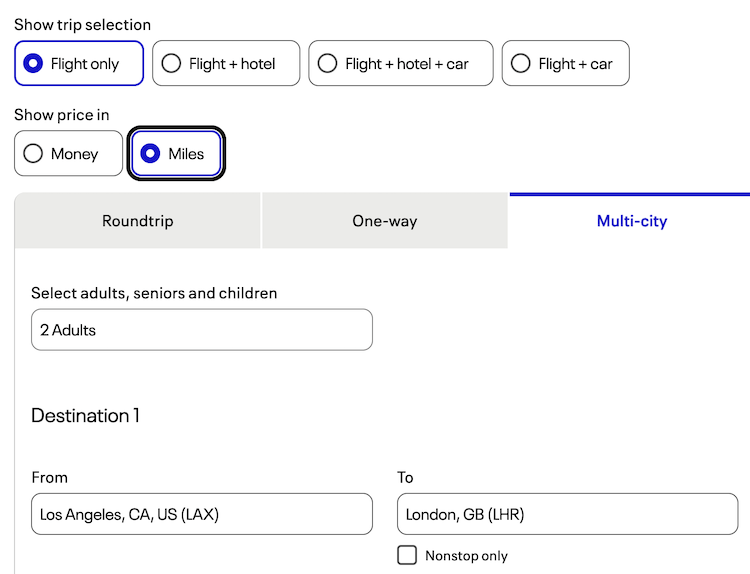Pick the Flight + car option
The width and height of the screenshot is (750, 574).
[x=566, y=63]
